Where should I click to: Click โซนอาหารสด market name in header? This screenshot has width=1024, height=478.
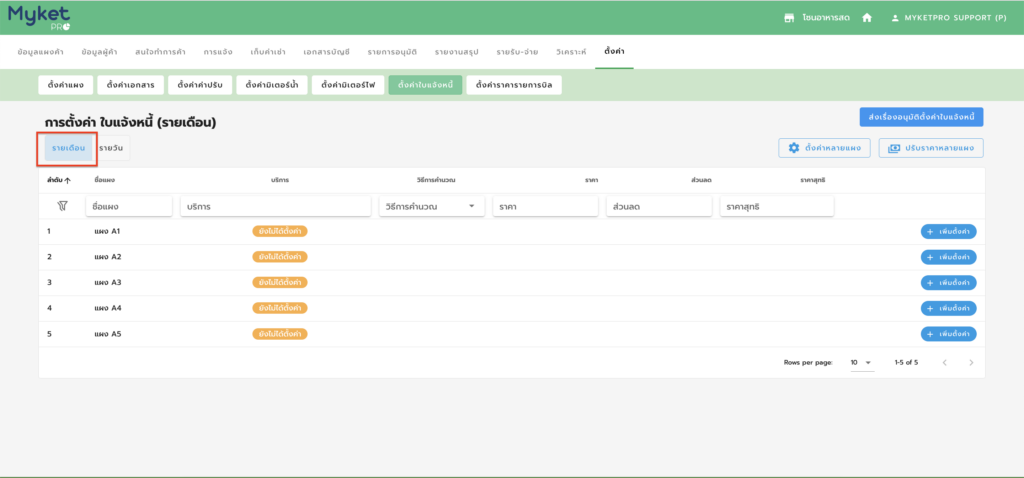825,18
